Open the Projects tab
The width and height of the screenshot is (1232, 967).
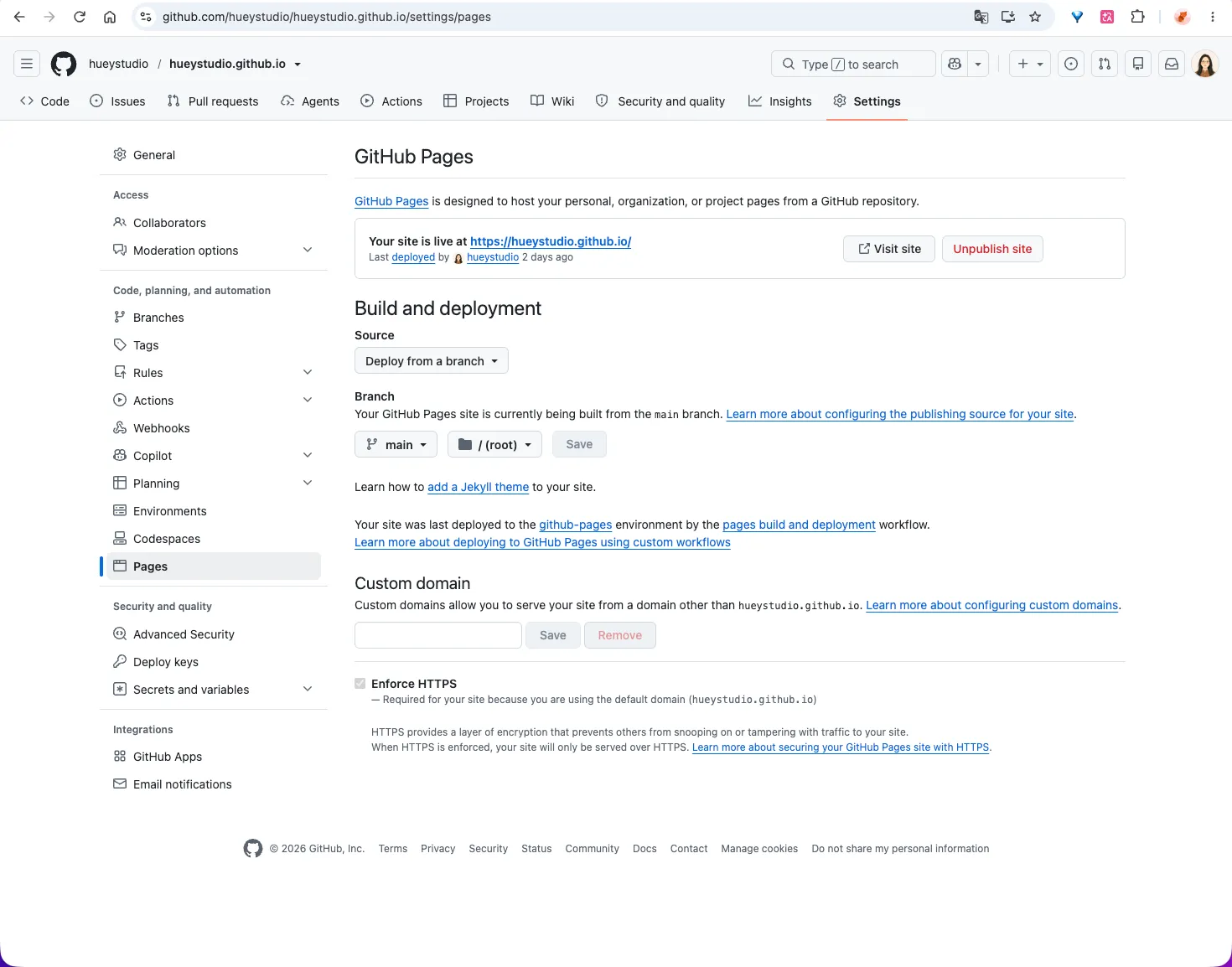point(476,101)
